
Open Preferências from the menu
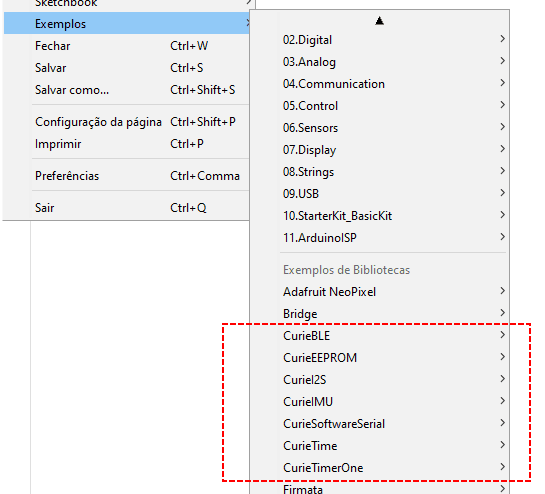127,176
